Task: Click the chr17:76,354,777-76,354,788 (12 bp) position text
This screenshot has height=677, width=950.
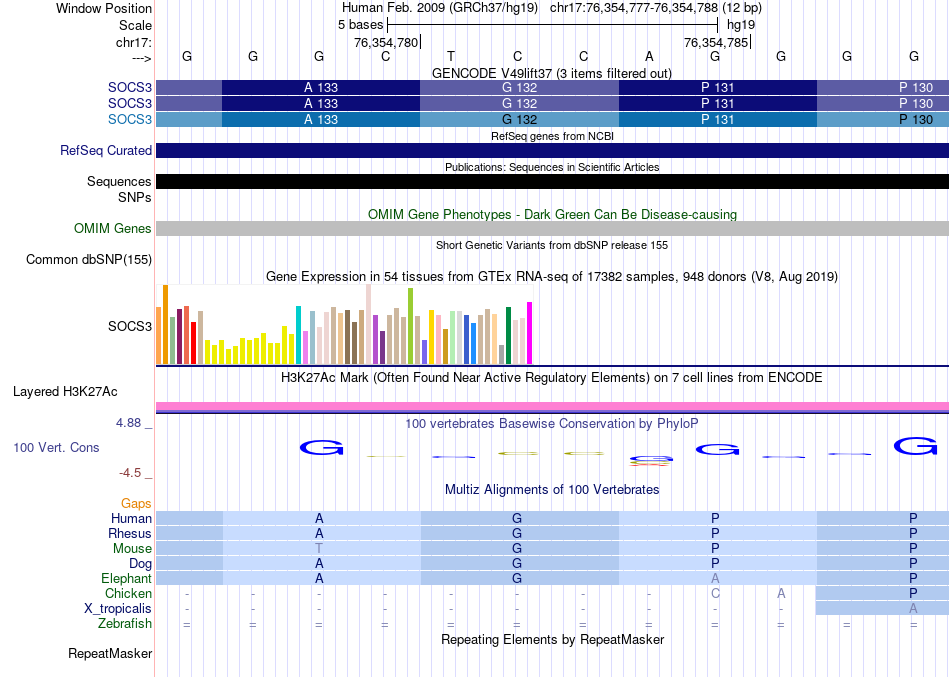Action: (x=656, y=8)
